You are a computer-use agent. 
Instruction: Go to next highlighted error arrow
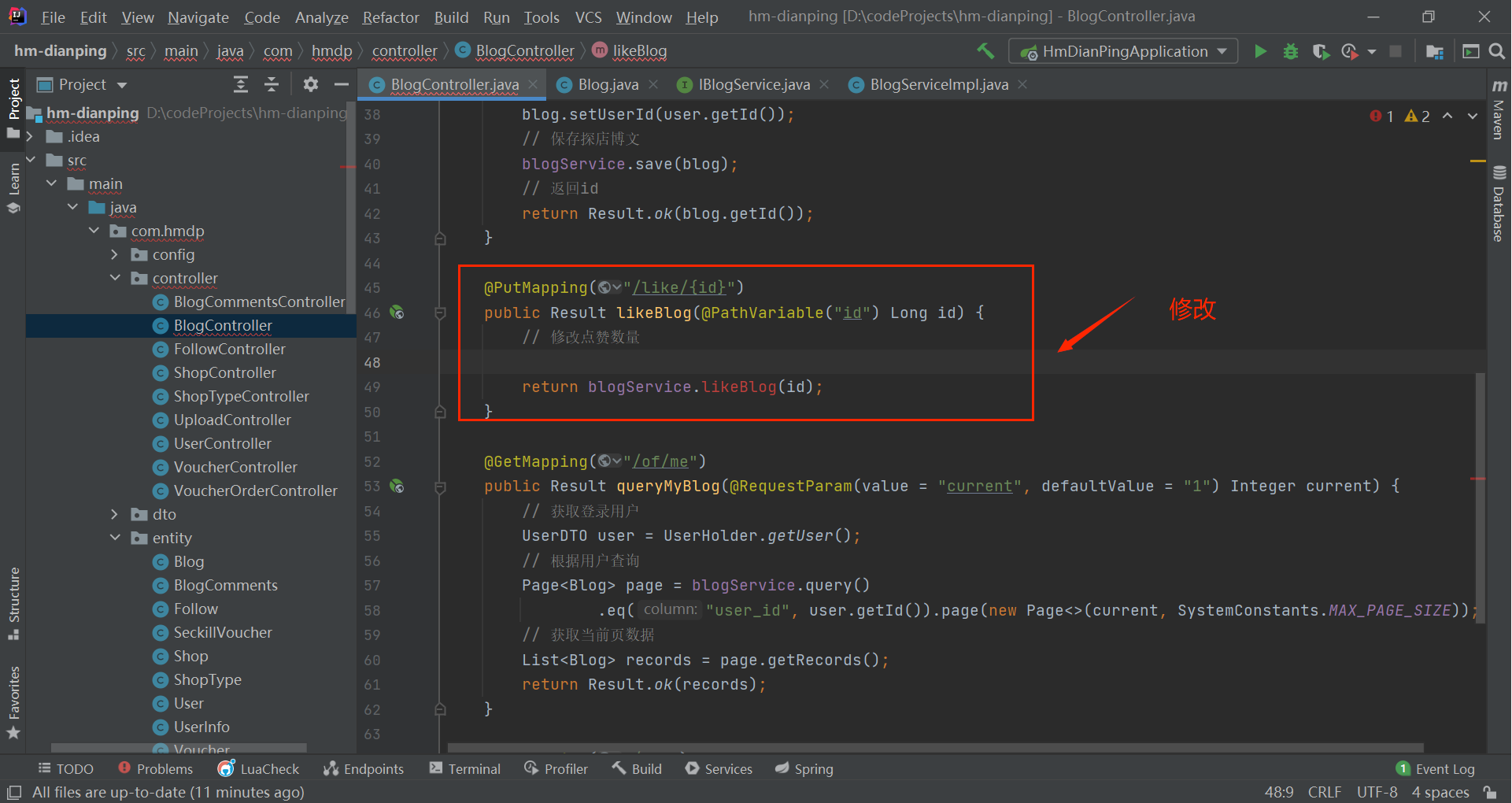tap(1473, 116)
